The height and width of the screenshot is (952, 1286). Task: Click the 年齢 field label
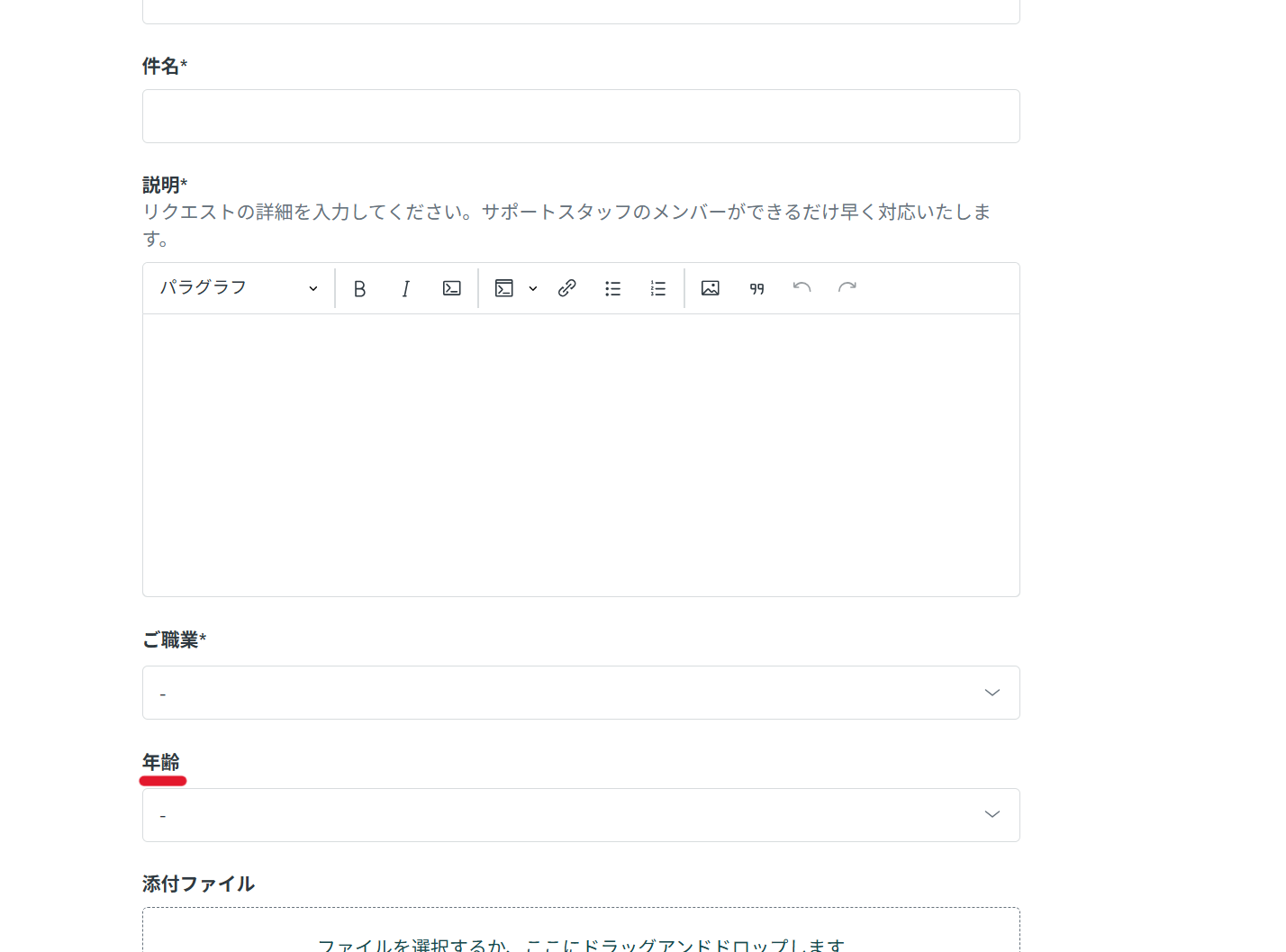tap(161, 762)
